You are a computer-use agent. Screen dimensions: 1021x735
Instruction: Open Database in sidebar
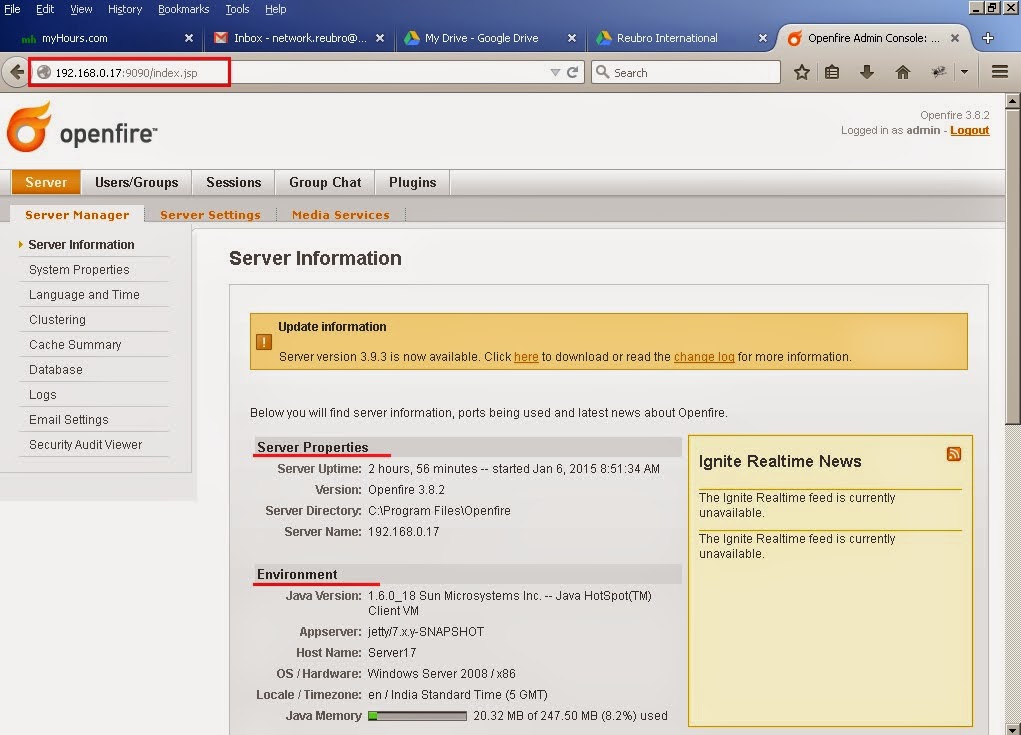coord(56,370)
